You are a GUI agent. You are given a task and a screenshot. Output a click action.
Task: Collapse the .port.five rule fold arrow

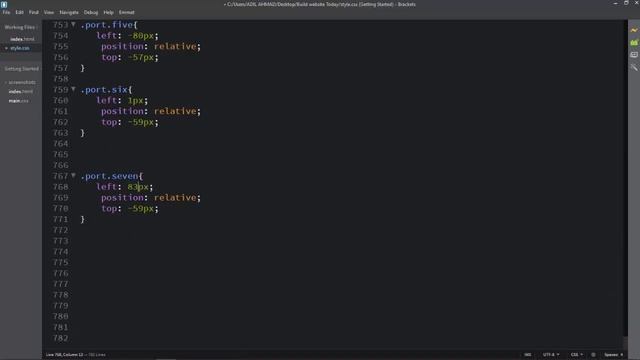tap(73, 24)
